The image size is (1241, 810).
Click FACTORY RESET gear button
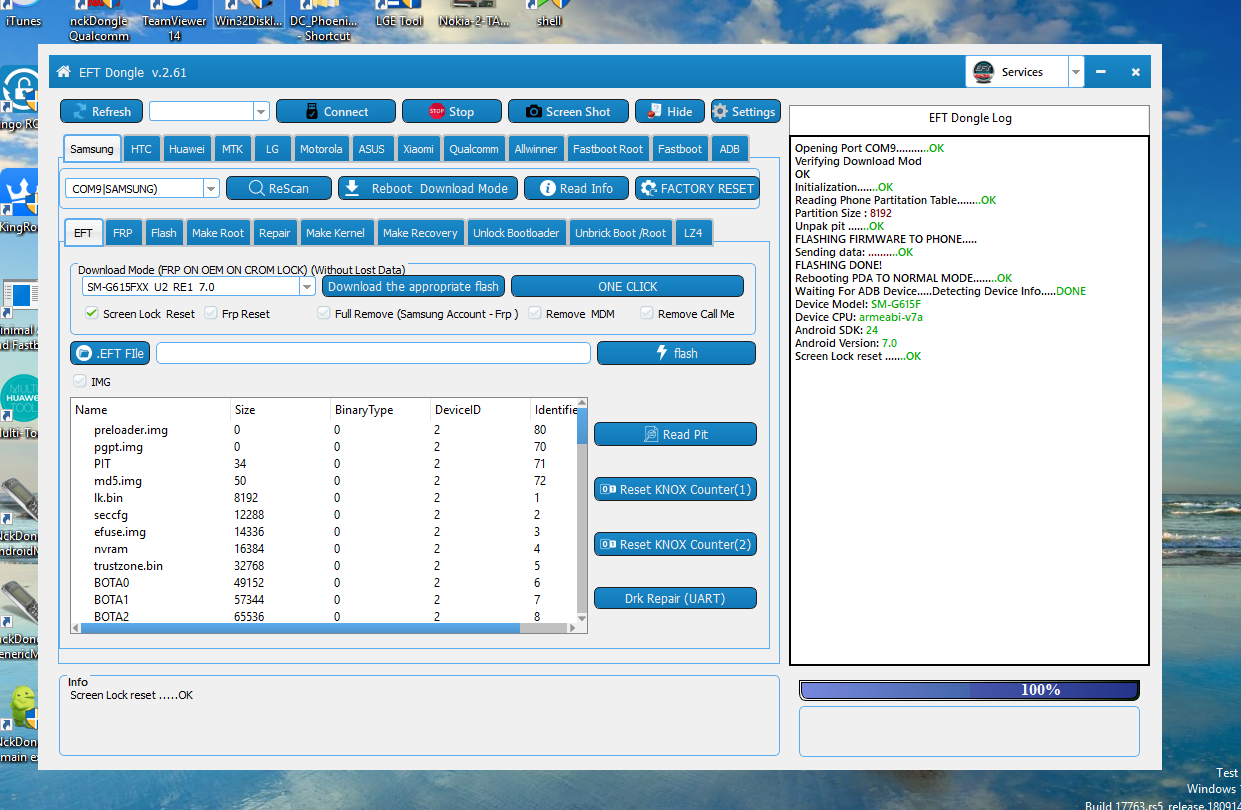click(x=697, y=188)
